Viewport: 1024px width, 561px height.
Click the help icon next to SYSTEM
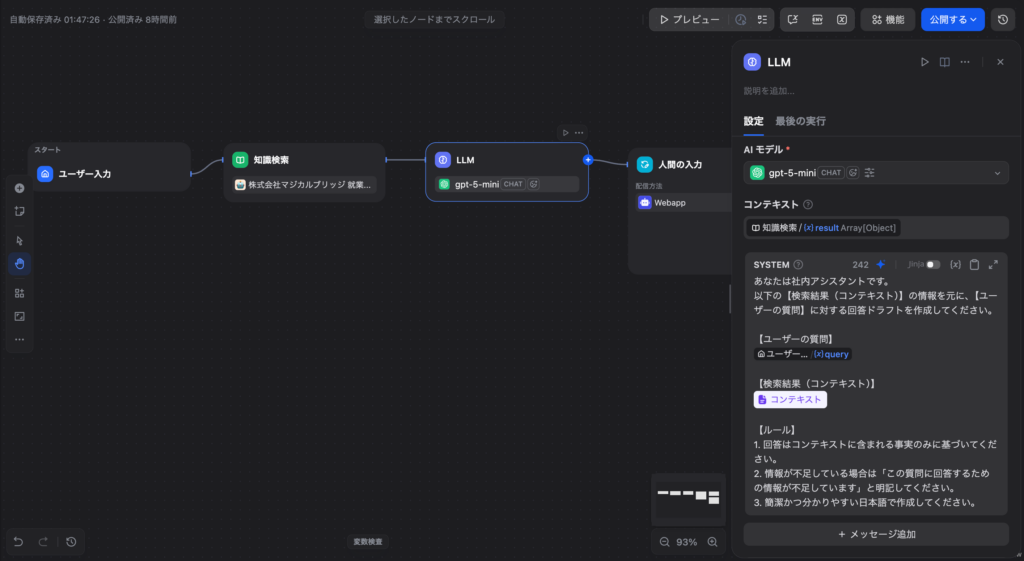[x=798, y=264]
